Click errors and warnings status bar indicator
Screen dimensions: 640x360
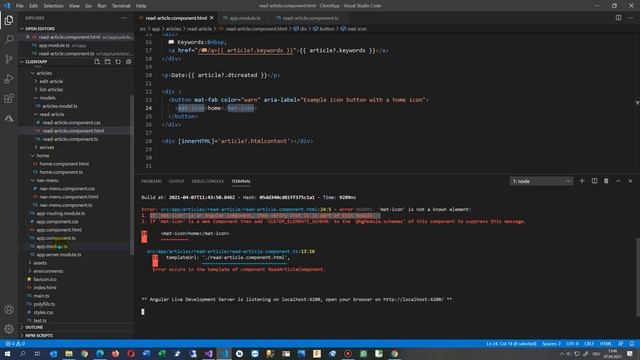(15, 344)
